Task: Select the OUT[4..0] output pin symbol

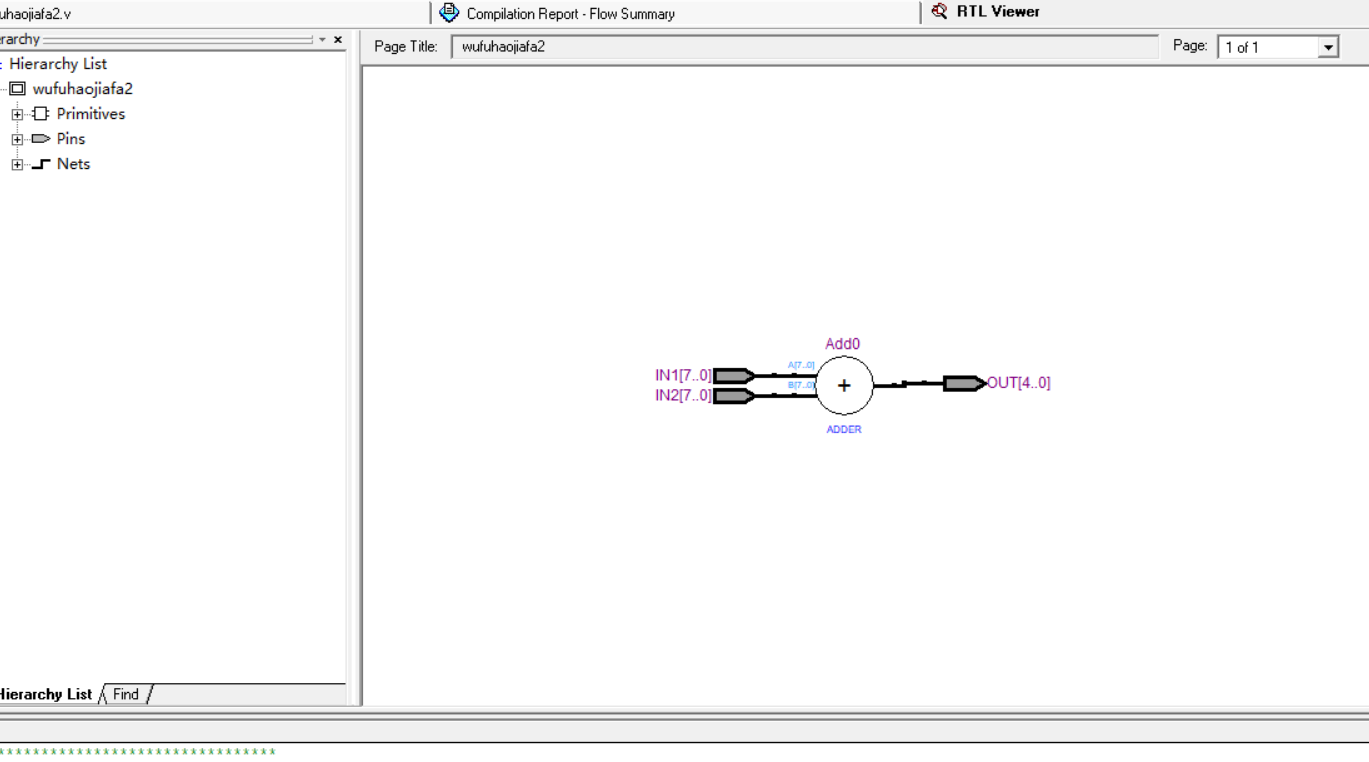Action: (x=964, y=383)
